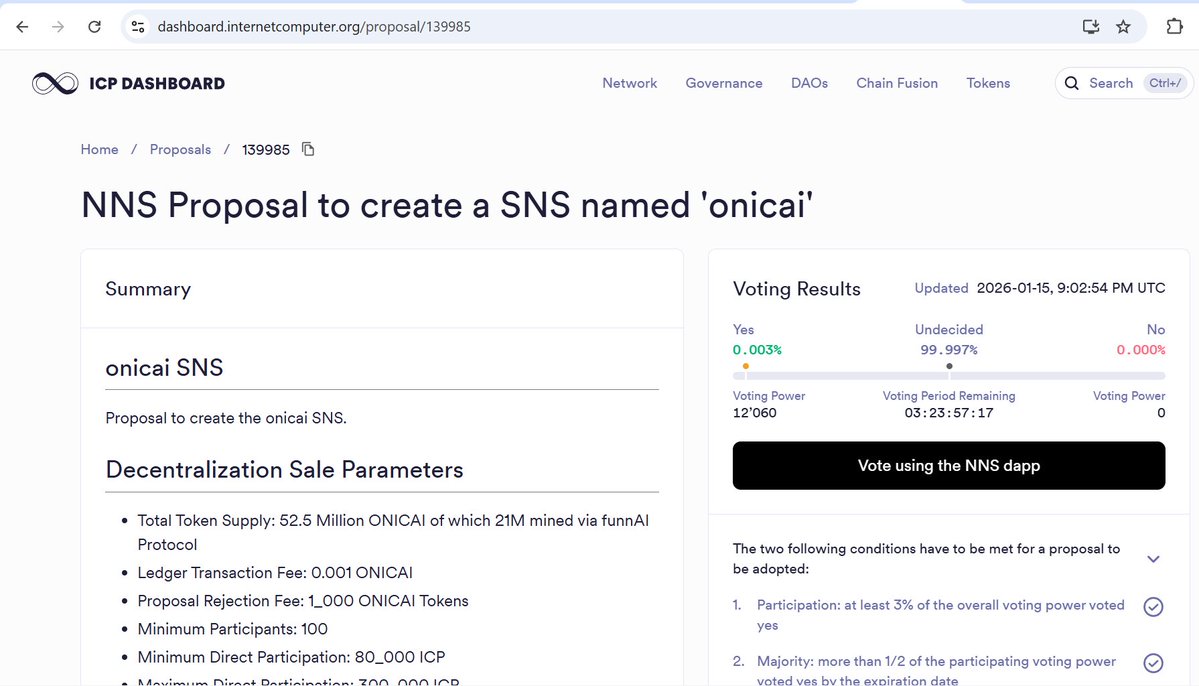Copy proposal ID 139985 with copy icon
Viewport: 1199px width, 686px height.
click(308, 149)
